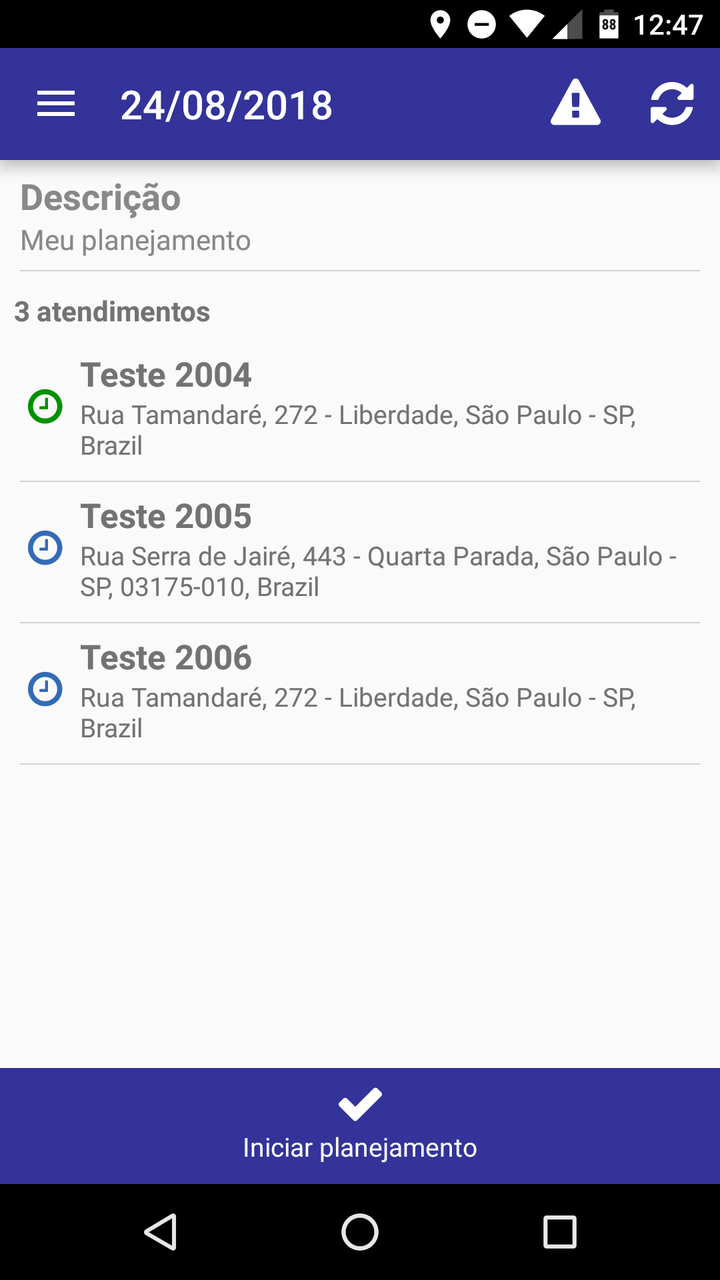The height and width of the screenshot is (1280, 720).
Task: Tap the refresh sync icon
Action: point(672,104)
